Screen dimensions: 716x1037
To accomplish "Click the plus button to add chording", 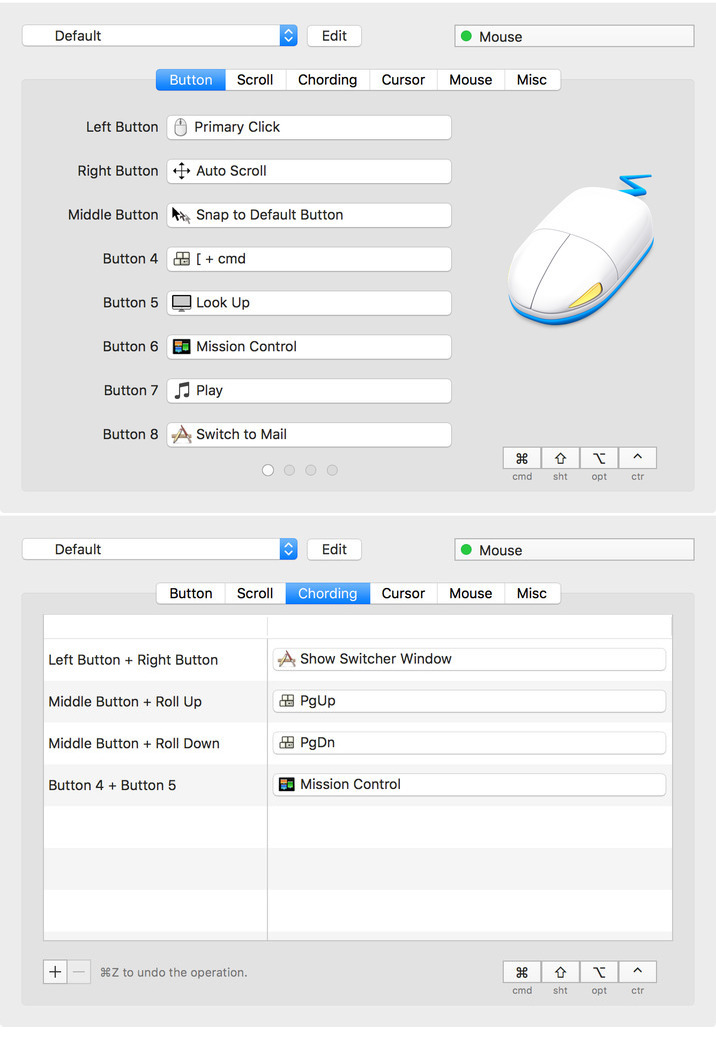I will pyautogui.click(x=55, y=972).
